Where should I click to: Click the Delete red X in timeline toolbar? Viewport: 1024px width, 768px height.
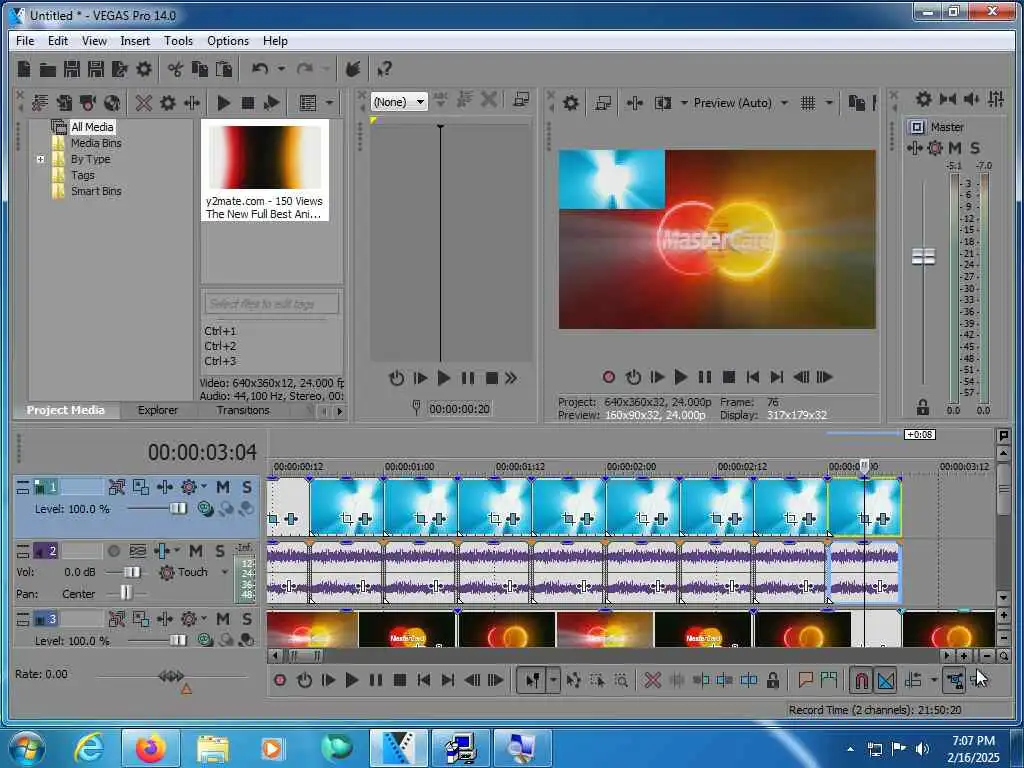coord(652,680)
